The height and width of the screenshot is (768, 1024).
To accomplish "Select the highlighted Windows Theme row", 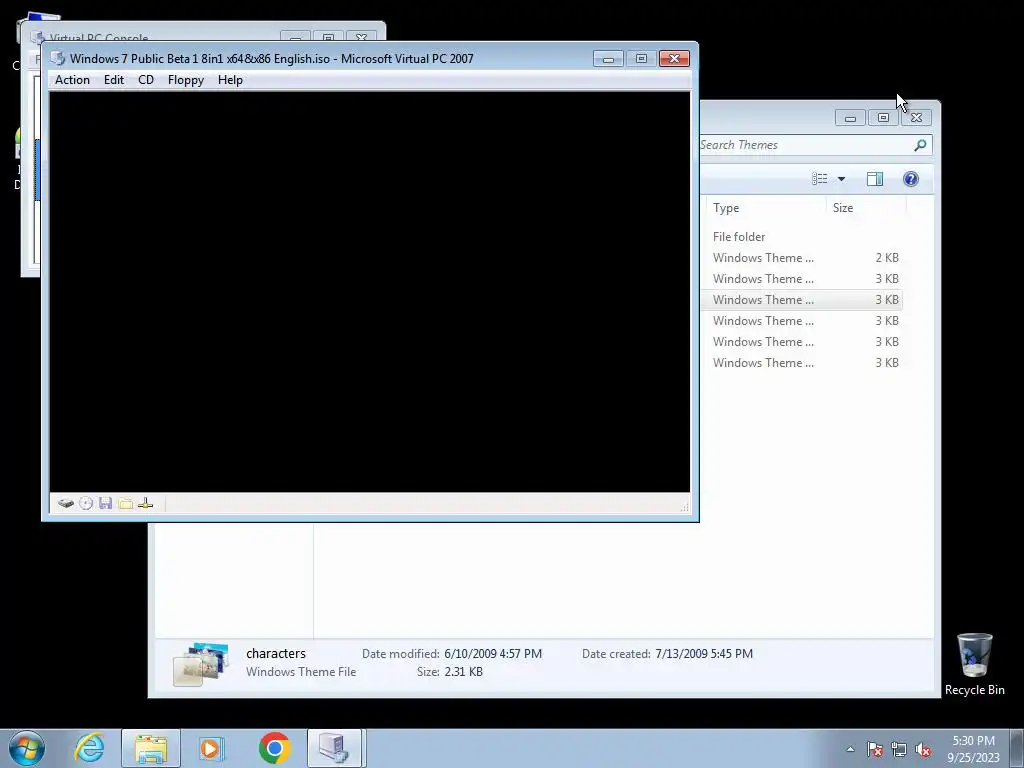I will pyautogui.click(x=801, y=300).
